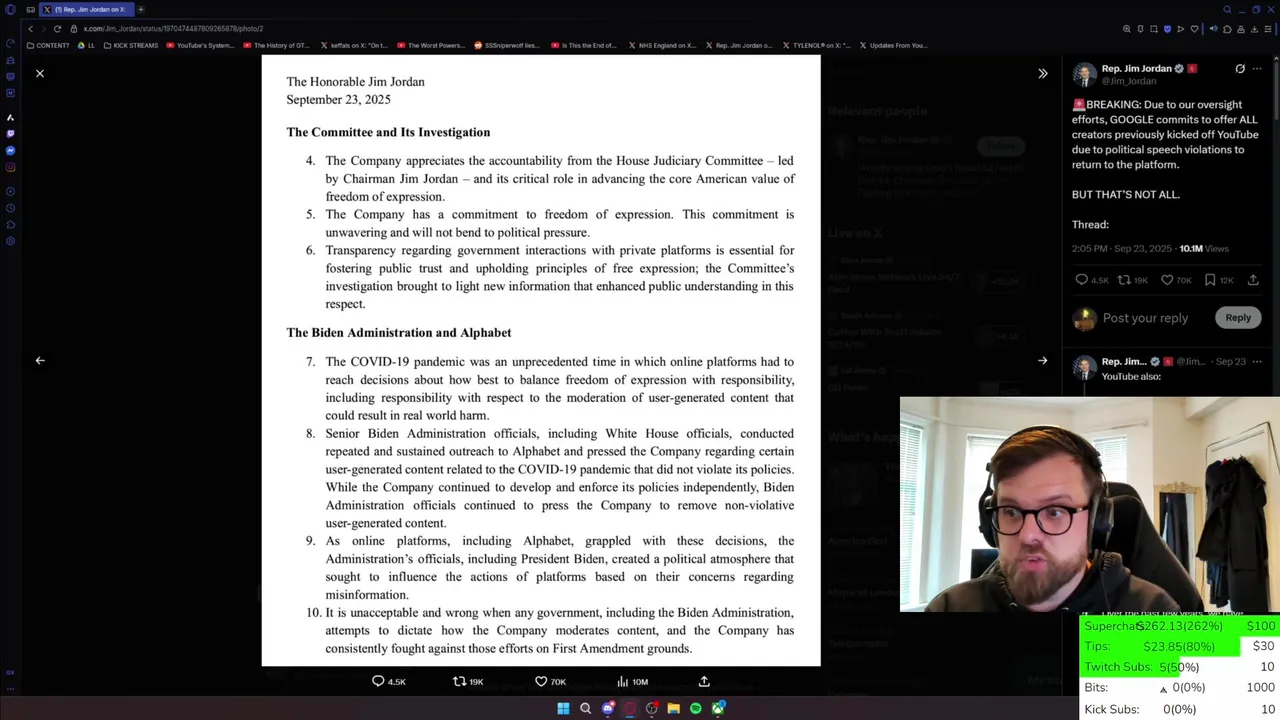Close the photo viewer with the X icon
This screenshot has height=720, width=1280.
point(40,74)
